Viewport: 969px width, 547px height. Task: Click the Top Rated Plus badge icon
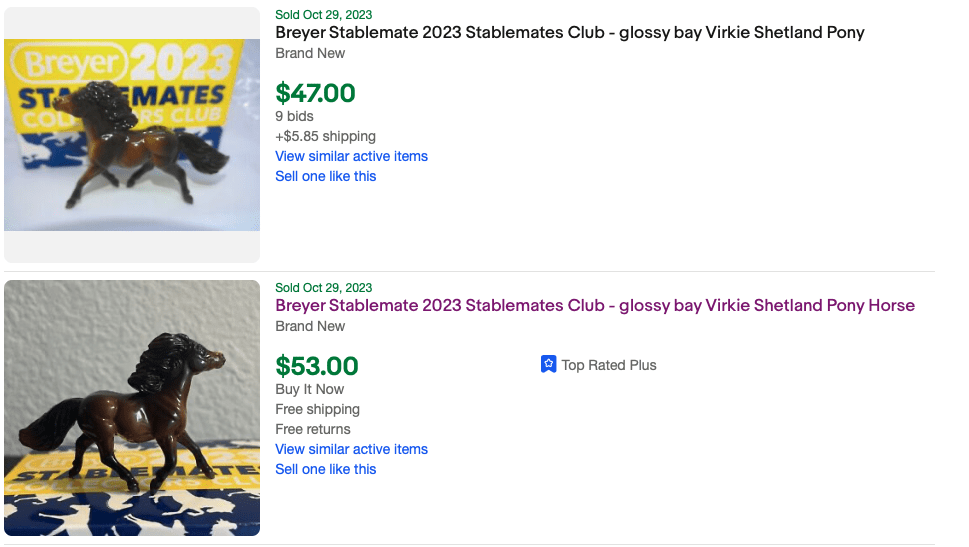pos(548,365)
